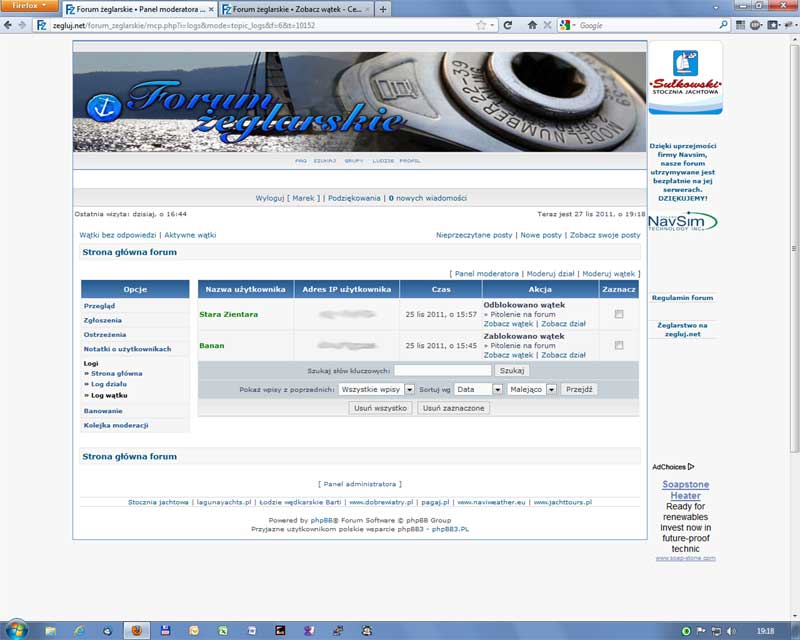Open the Wszystkie wpisy dropdown
This screenshot has height=640, width=800.
point(376,389)
